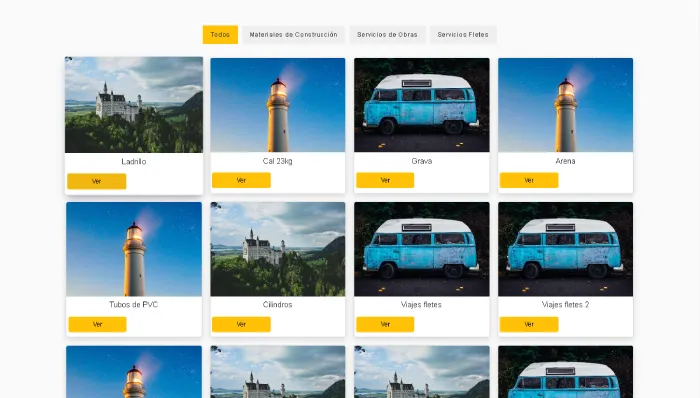
Task: Click the Ladrillo product title
Action: (x=134, y=162)
